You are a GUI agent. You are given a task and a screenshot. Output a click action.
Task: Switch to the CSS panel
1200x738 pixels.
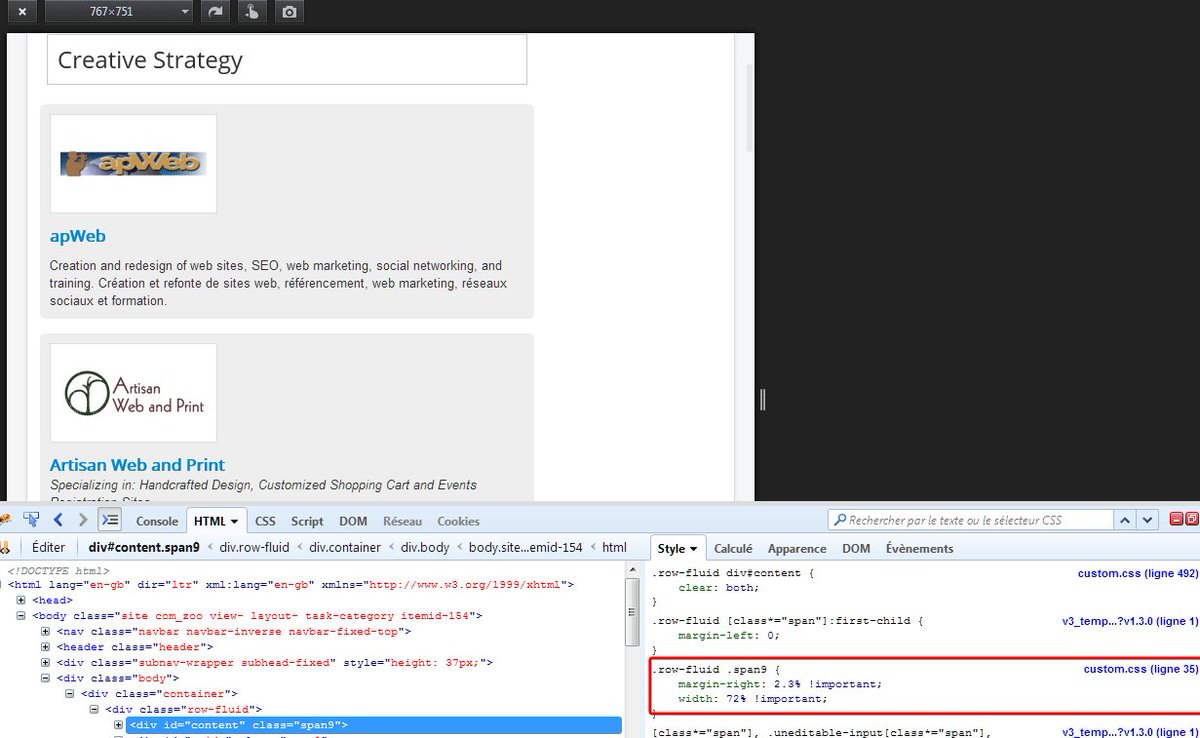pyautogui.click(x=265, y=521)
